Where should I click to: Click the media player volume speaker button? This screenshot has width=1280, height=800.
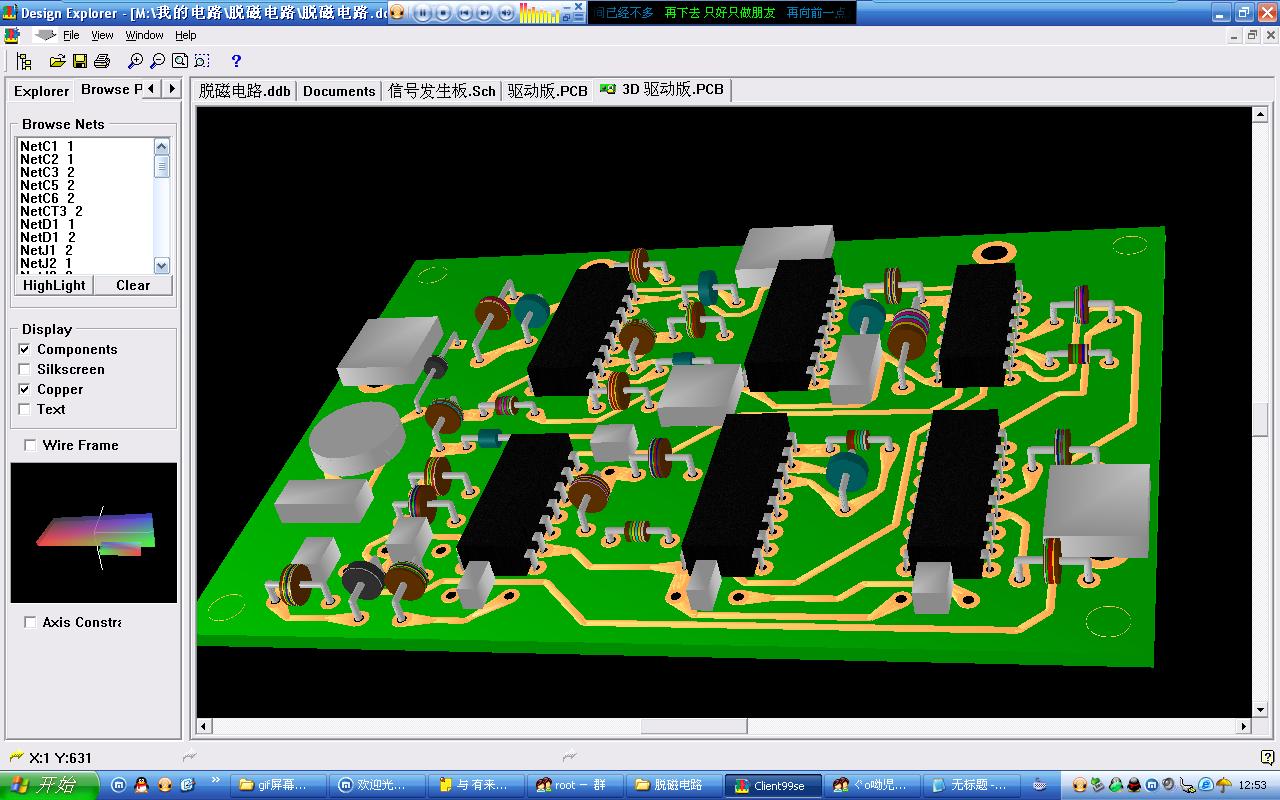pyautogui.click(x=506, y=13)
